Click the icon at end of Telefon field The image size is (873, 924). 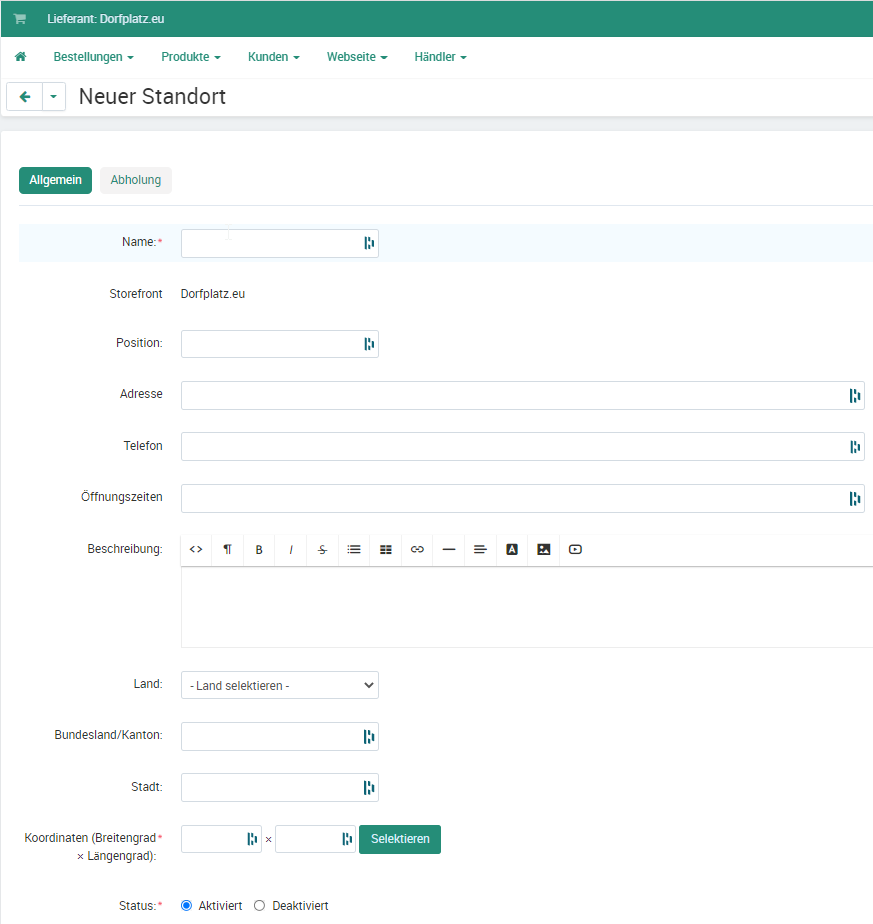coord(855,447)
